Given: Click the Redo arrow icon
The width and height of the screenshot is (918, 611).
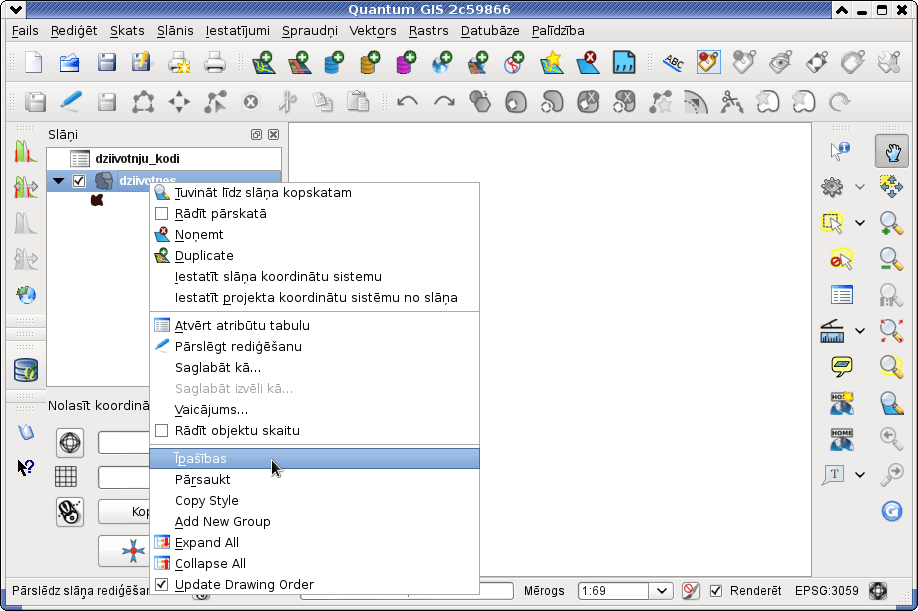Looking at the screenshot, I should click(444, 102).
